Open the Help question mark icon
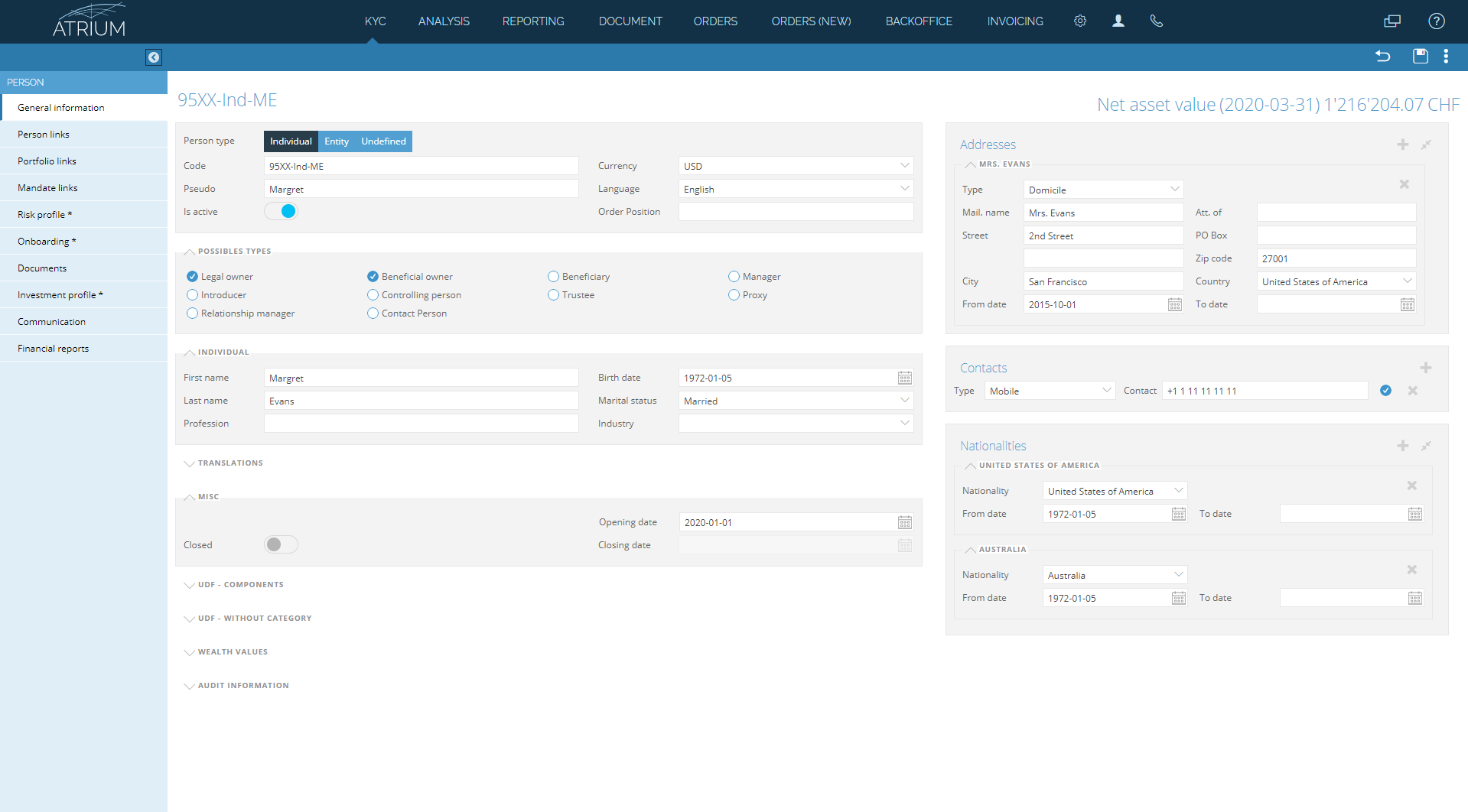The image size is (1468, 812). 1436,21
